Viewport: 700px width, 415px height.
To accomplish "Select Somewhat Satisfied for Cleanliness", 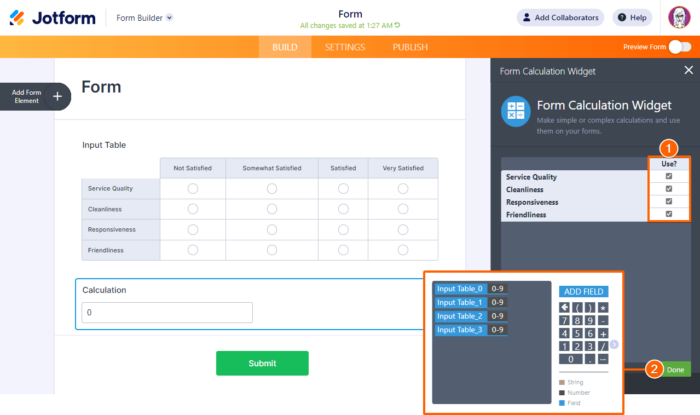I will 271,209.
